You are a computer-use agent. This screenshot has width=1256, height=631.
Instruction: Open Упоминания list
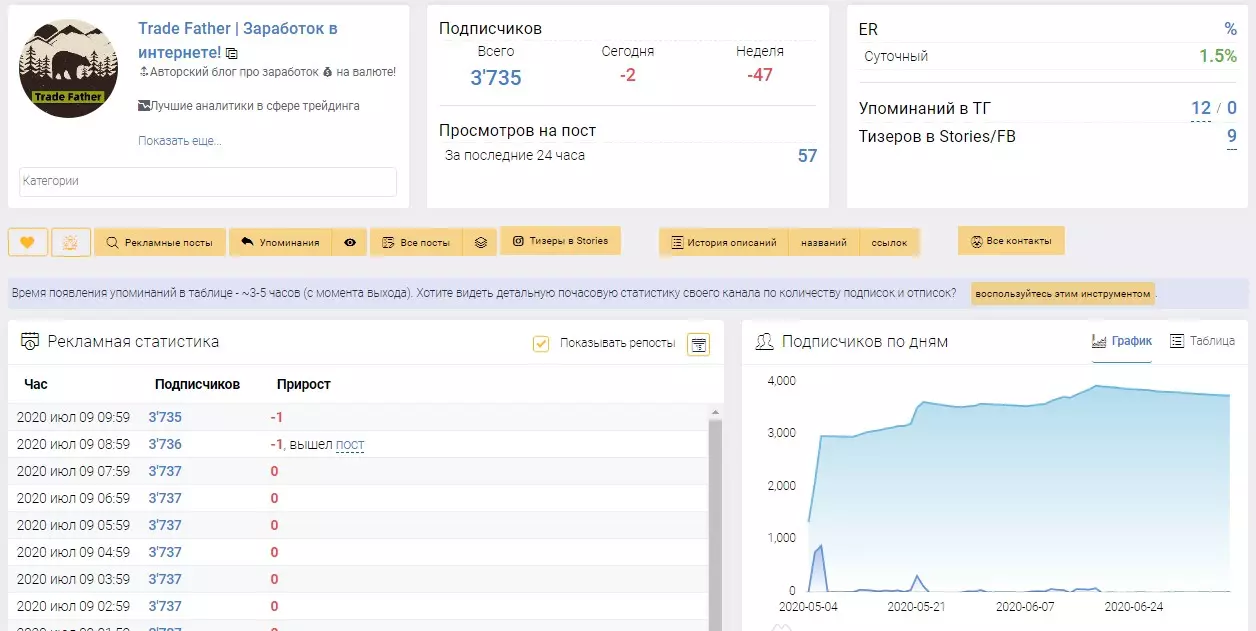pos(281,242)
